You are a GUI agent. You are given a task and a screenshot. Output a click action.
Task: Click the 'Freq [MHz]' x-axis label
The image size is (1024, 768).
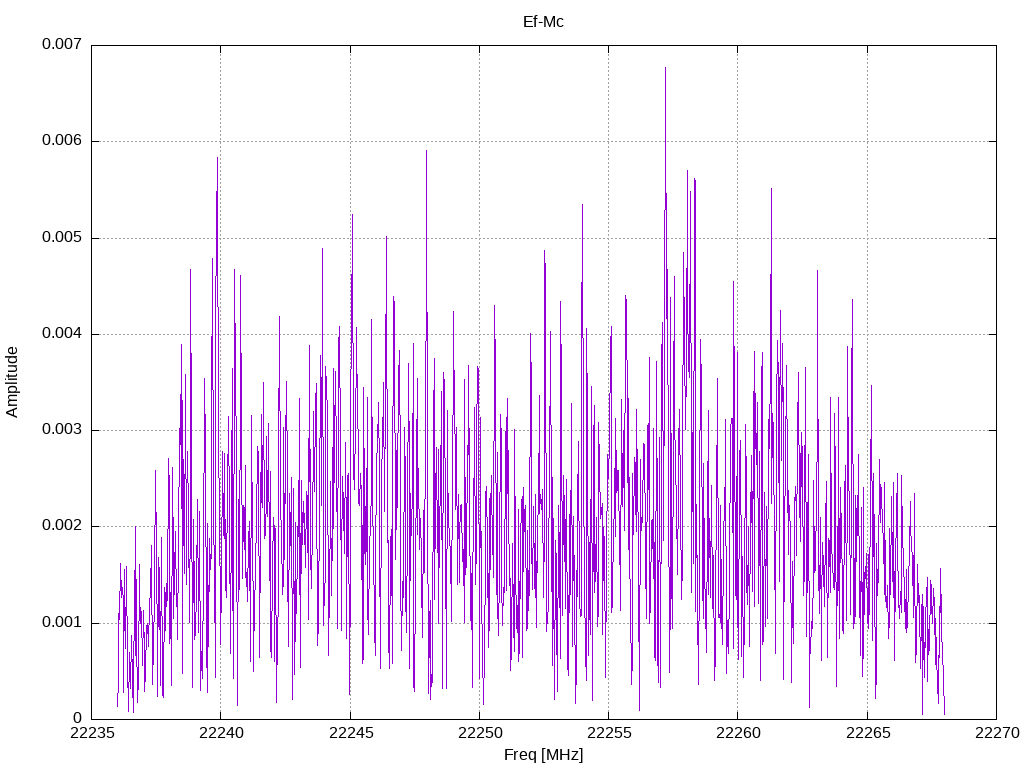pyautogui.click(x=543, y=755)
